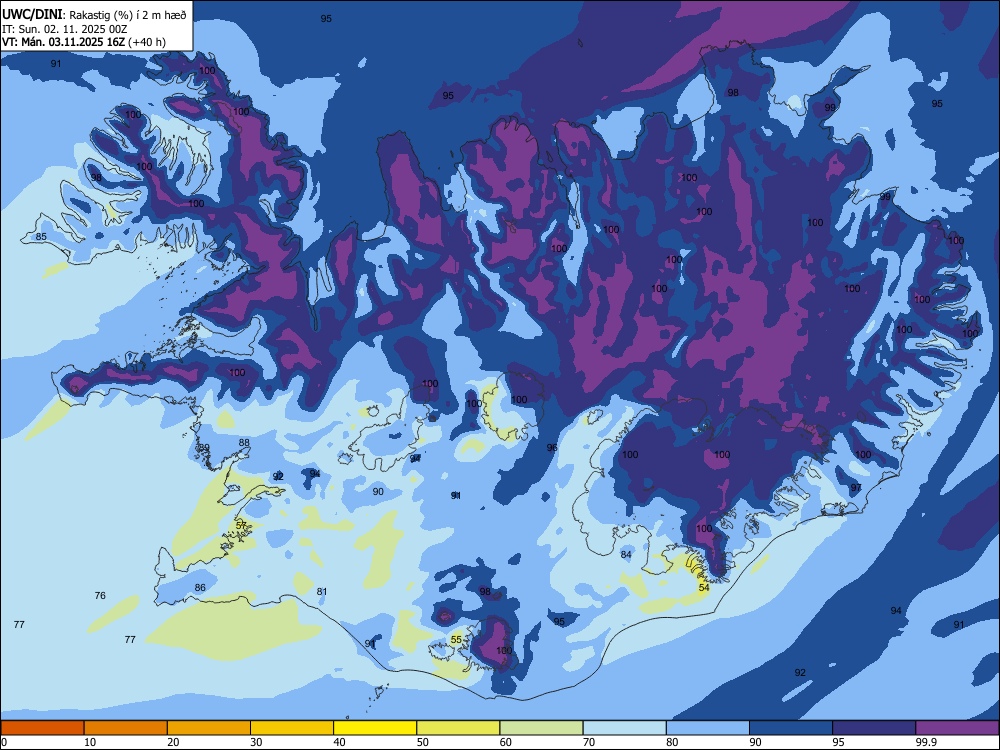Image resolution: width=1000 pixels, height=750 pixels.
Task: Select the pale blue 70–80 legend swatch
Action: coord(625,728)
